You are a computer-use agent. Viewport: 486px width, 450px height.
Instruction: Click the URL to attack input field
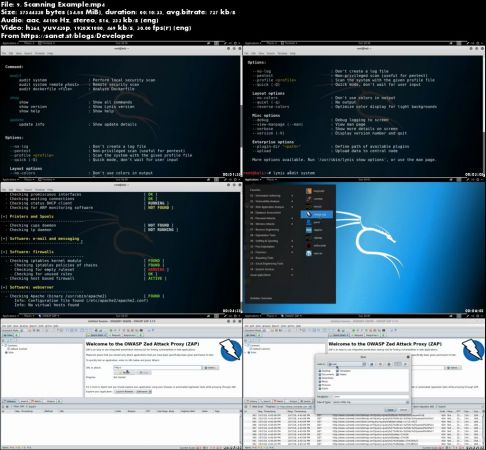click(158, 367)
